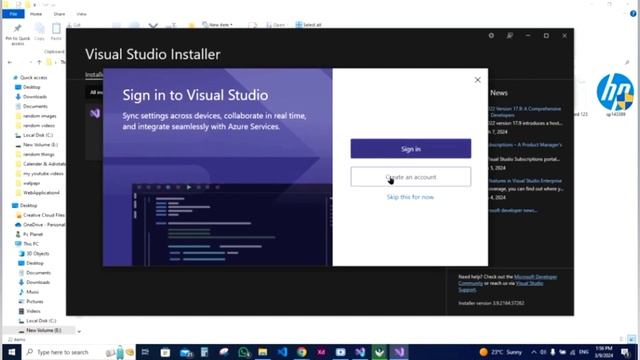
Task: Open the random videos folder
Action: [39, 126]
